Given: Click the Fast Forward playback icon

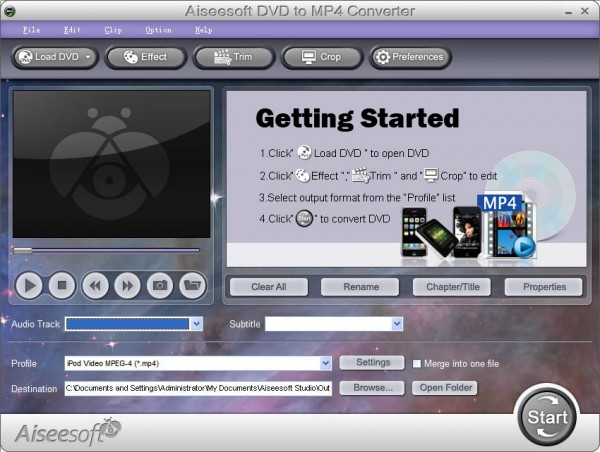Looking at the screenshot, I should (x=127, y=285).
